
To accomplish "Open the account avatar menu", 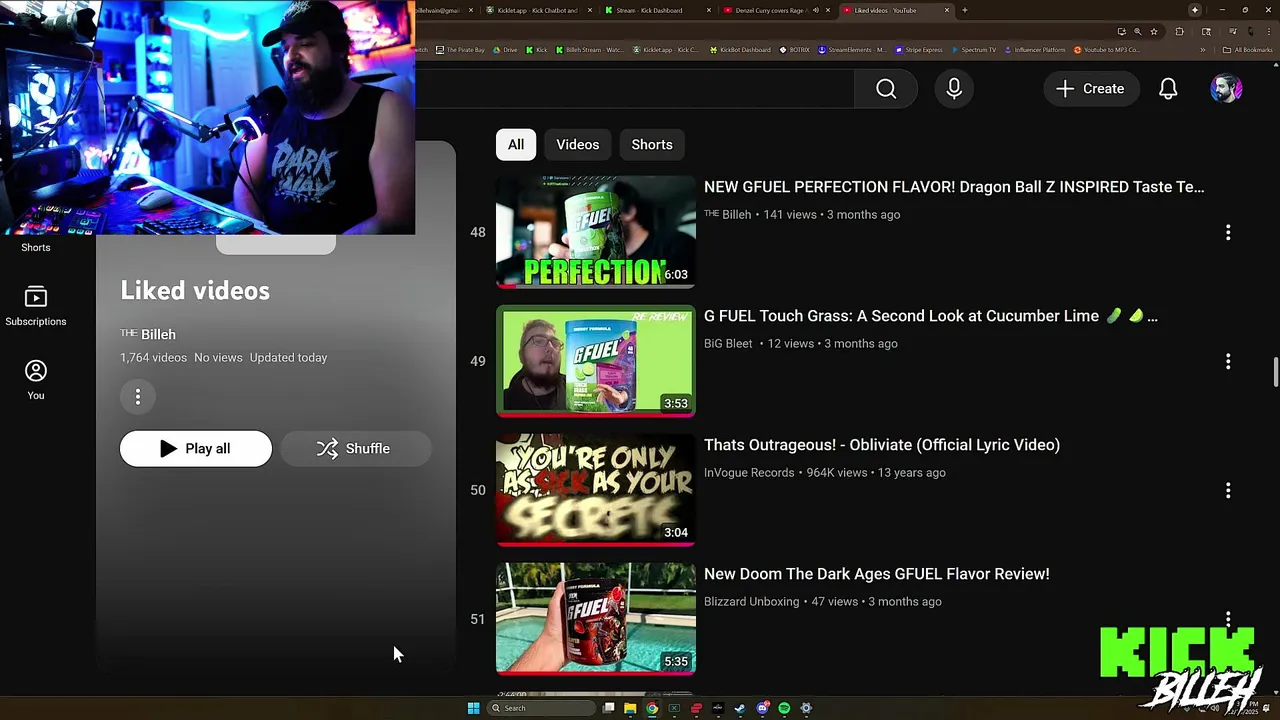I will 1226,89.
